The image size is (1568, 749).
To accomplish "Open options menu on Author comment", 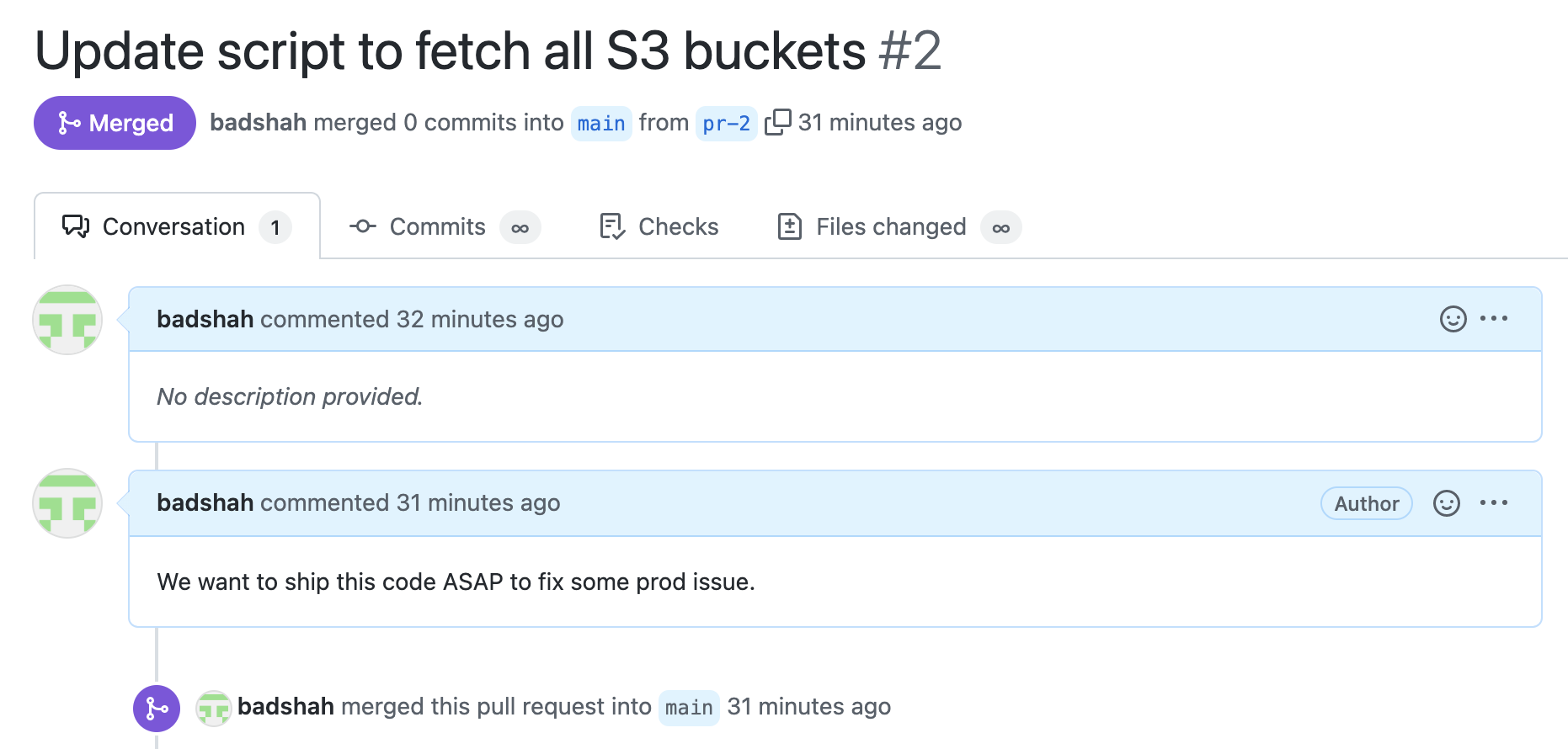I will [x=1494, y=503].
